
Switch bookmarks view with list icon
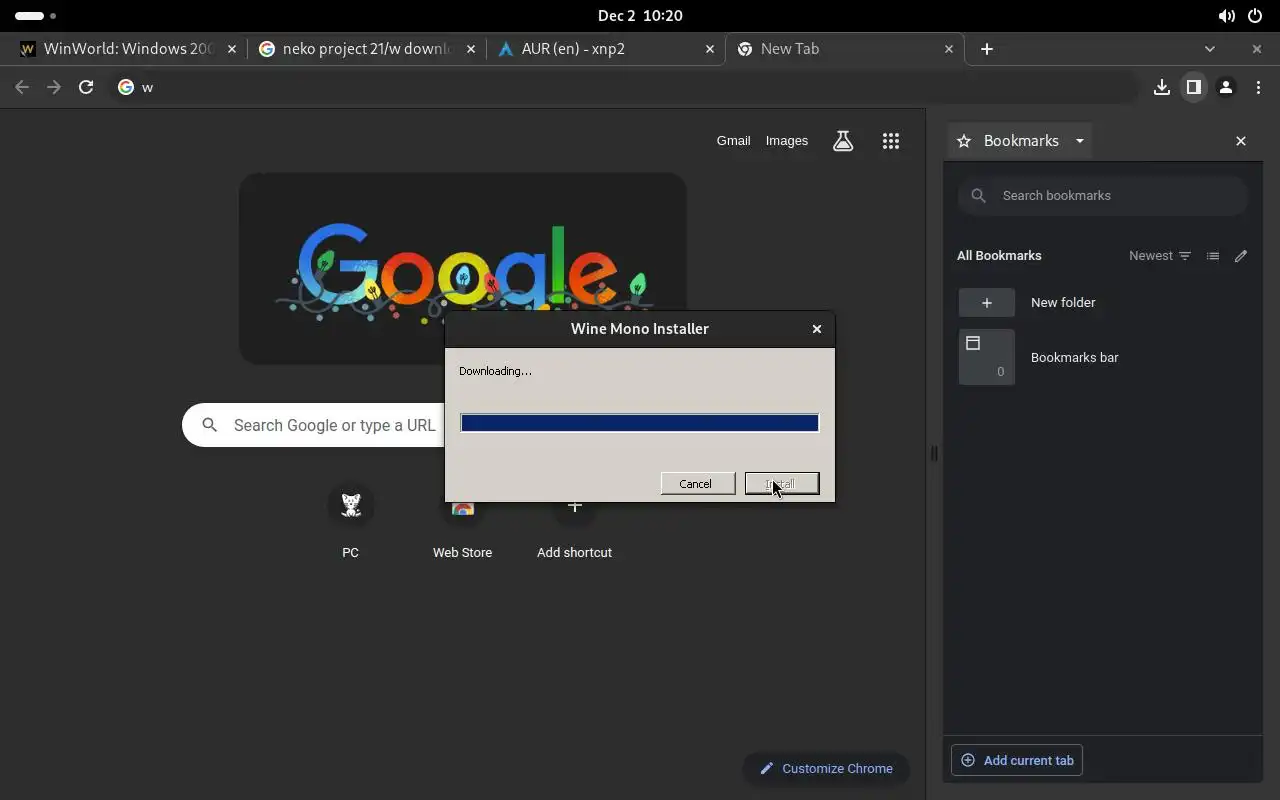(1213, 256)
